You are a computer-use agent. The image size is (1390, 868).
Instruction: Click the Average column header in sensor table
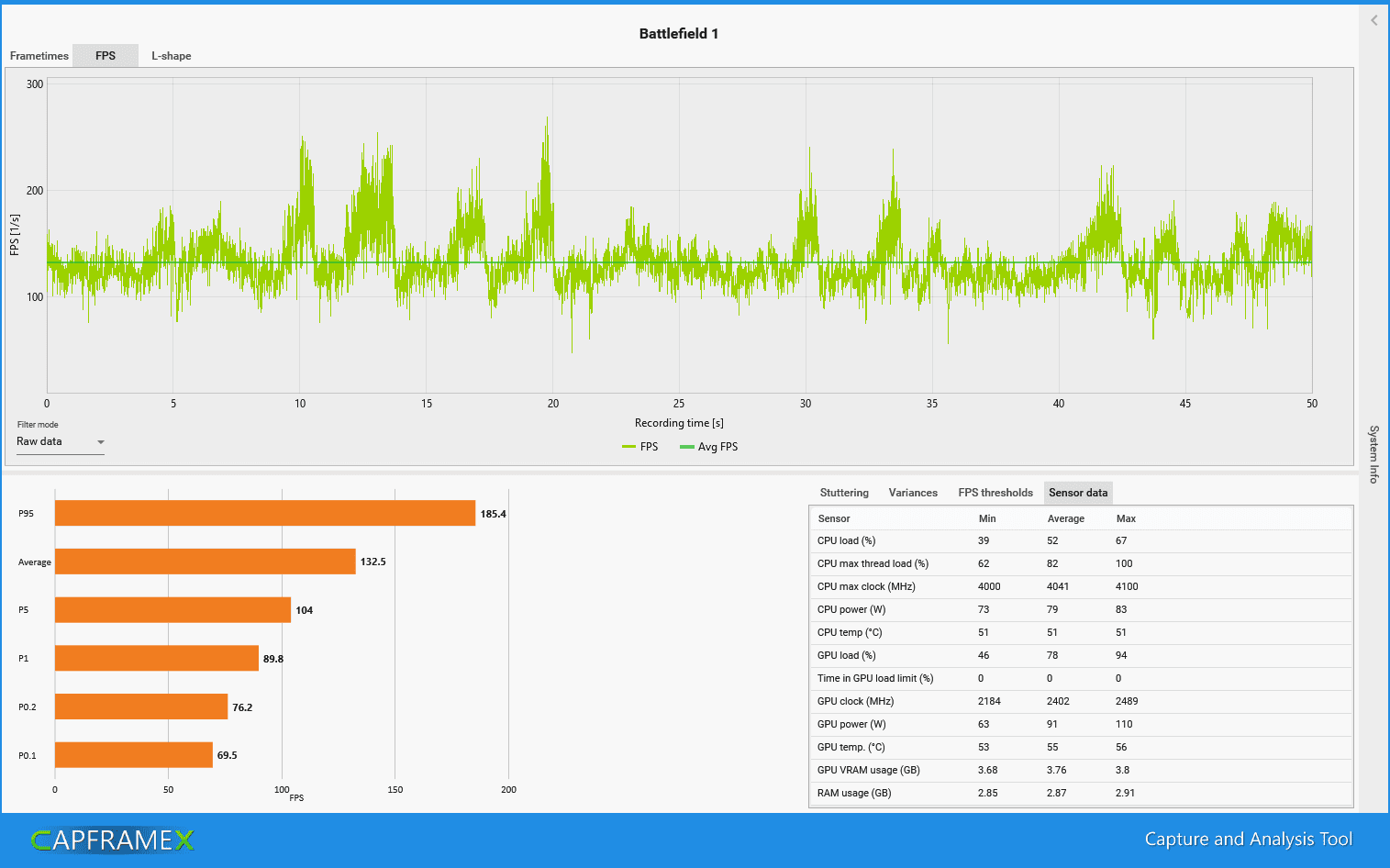click(x=1066, y=518)
